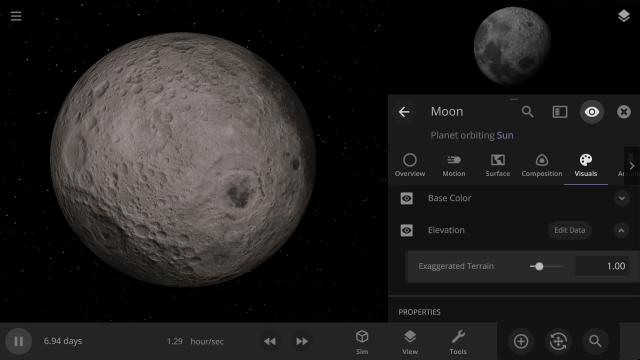The height and width of the screenshot is (360, 640).
Task: Collapse the Elevation section
Action: pyautogui.click(x=621, y=231)
